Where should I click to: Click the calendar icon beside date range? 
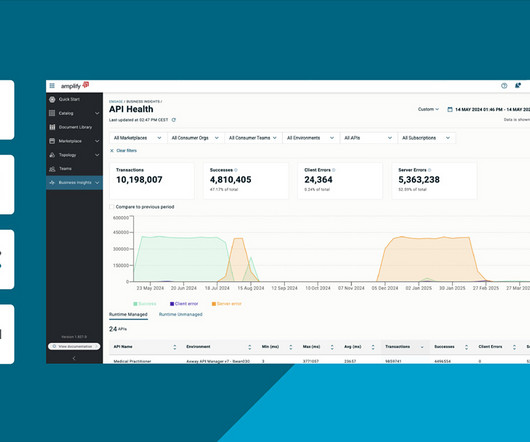coord(450,109)
